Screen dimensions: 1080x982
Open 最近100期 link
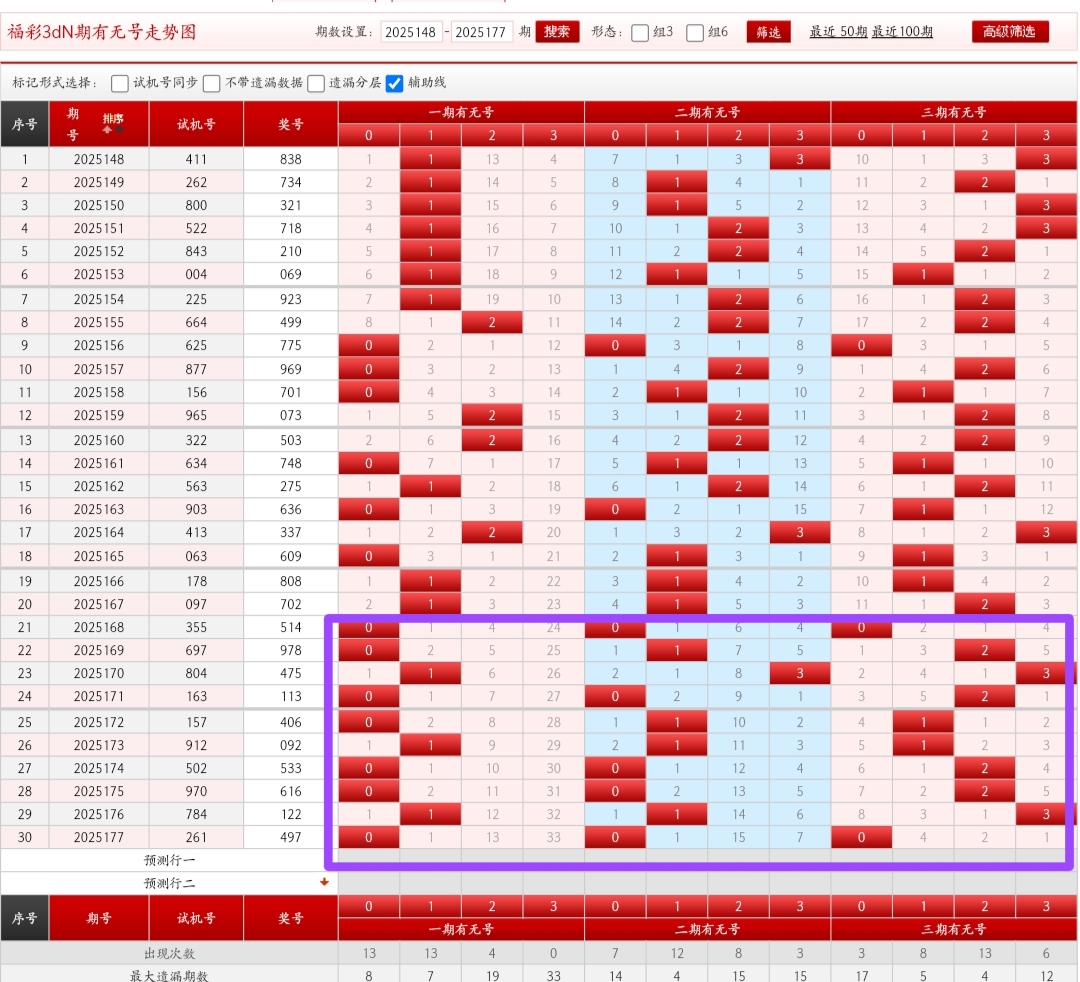902,32
